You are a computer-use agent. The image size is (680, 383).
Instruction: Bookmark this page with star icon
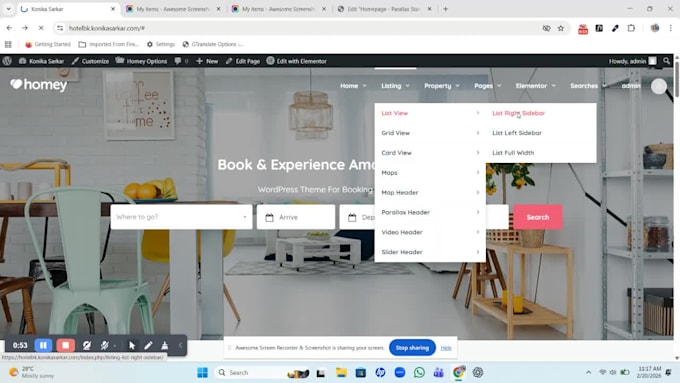pos(561,28)
